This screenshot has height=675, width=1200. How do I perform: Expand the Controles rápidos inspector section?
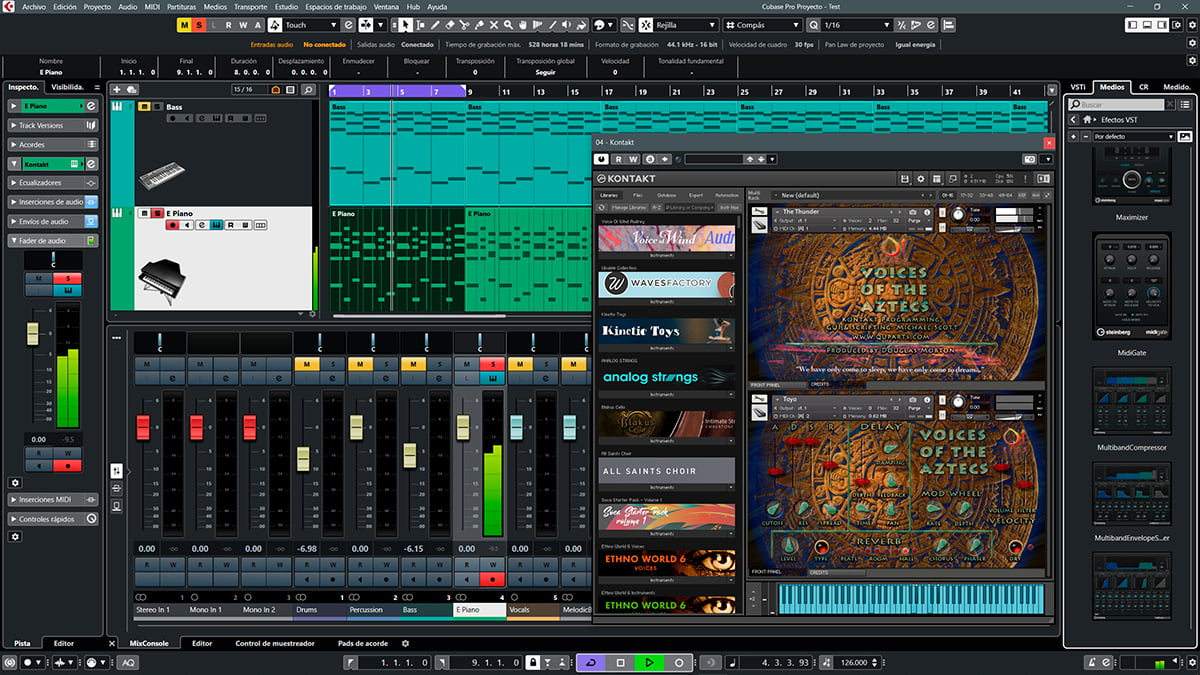coord(53,519)
